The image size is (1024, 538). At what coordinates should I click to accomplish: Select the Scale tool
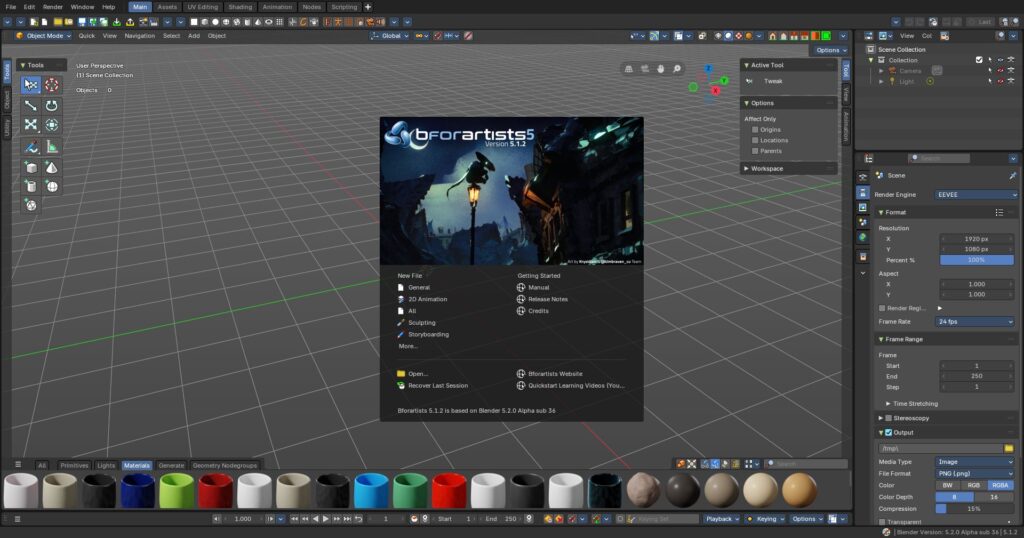click(x=31, y=125)
